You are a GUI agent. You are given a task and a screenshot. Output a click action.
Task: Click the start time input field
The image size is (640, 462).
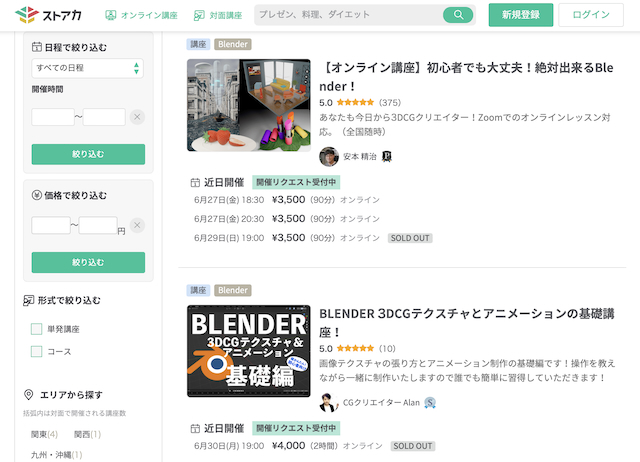pyautogui.click(x=53, y=117)
